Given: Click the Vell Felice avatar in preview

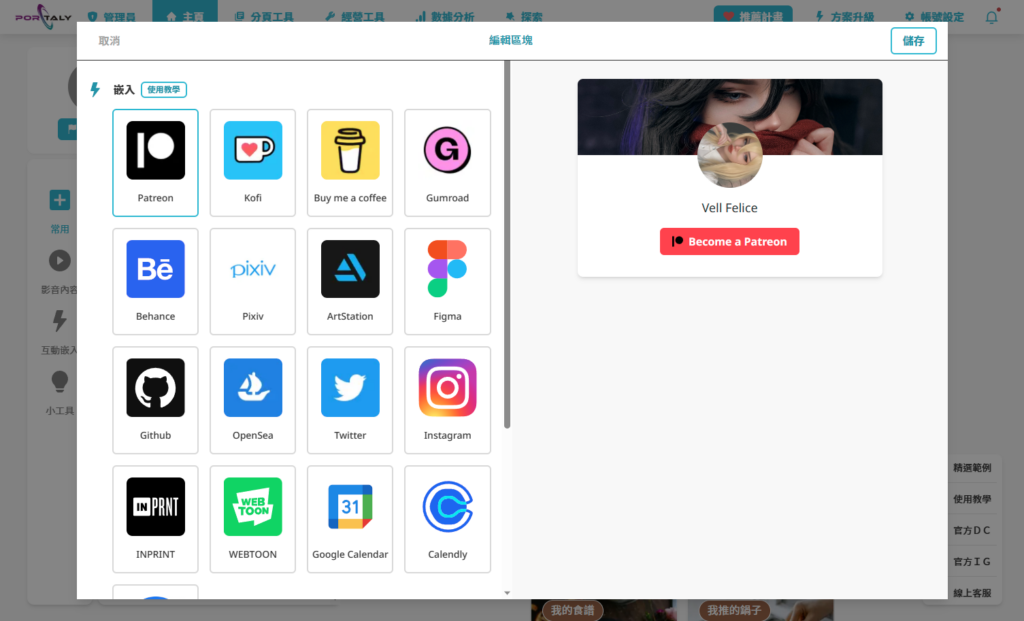Looking at the screenshot, I should (x=729, y=155).
